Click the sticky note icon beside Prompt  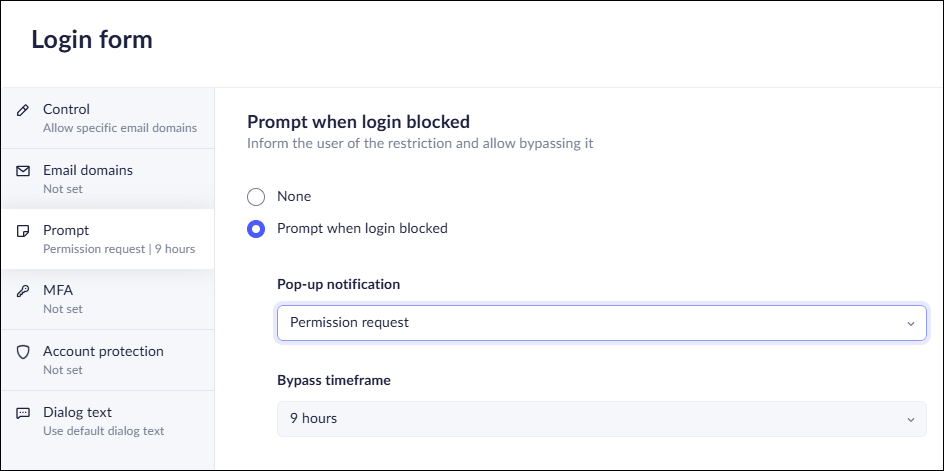pyautogui.click(x=23, y=231)
